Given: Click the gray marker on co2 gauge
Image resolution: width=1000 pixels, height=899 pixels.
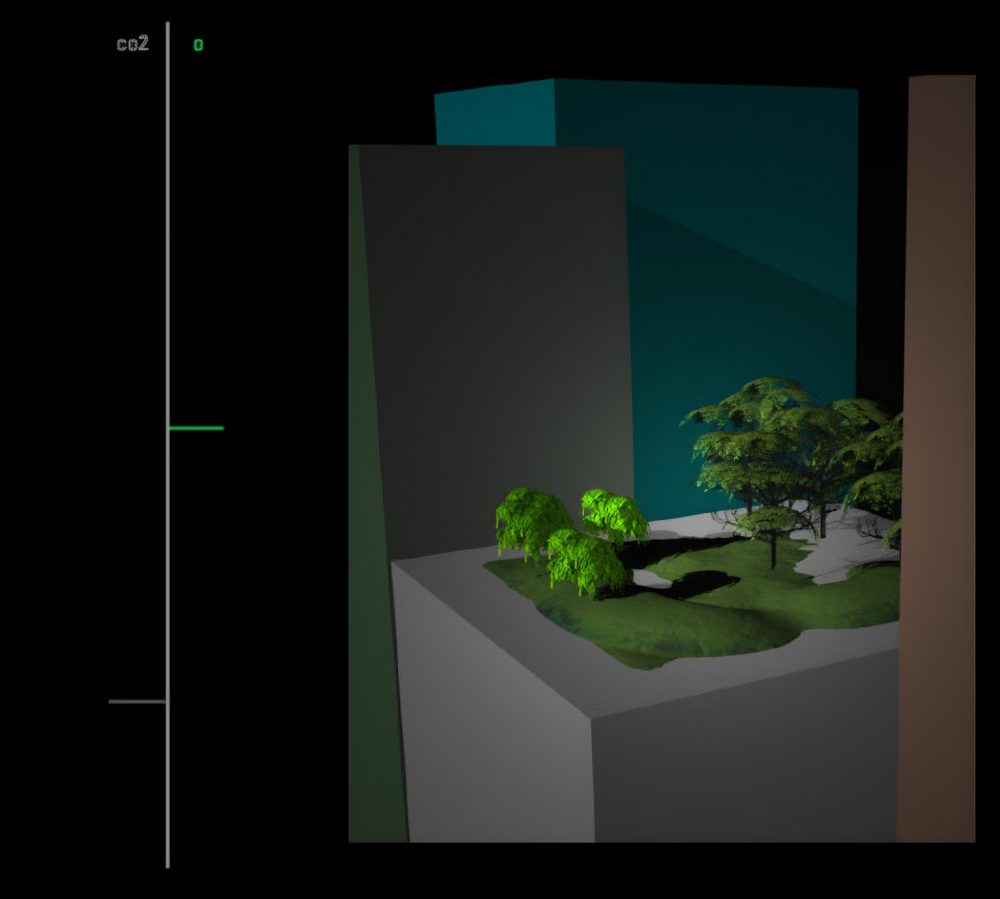Looking at the screenshot, I should click(137, 702).
